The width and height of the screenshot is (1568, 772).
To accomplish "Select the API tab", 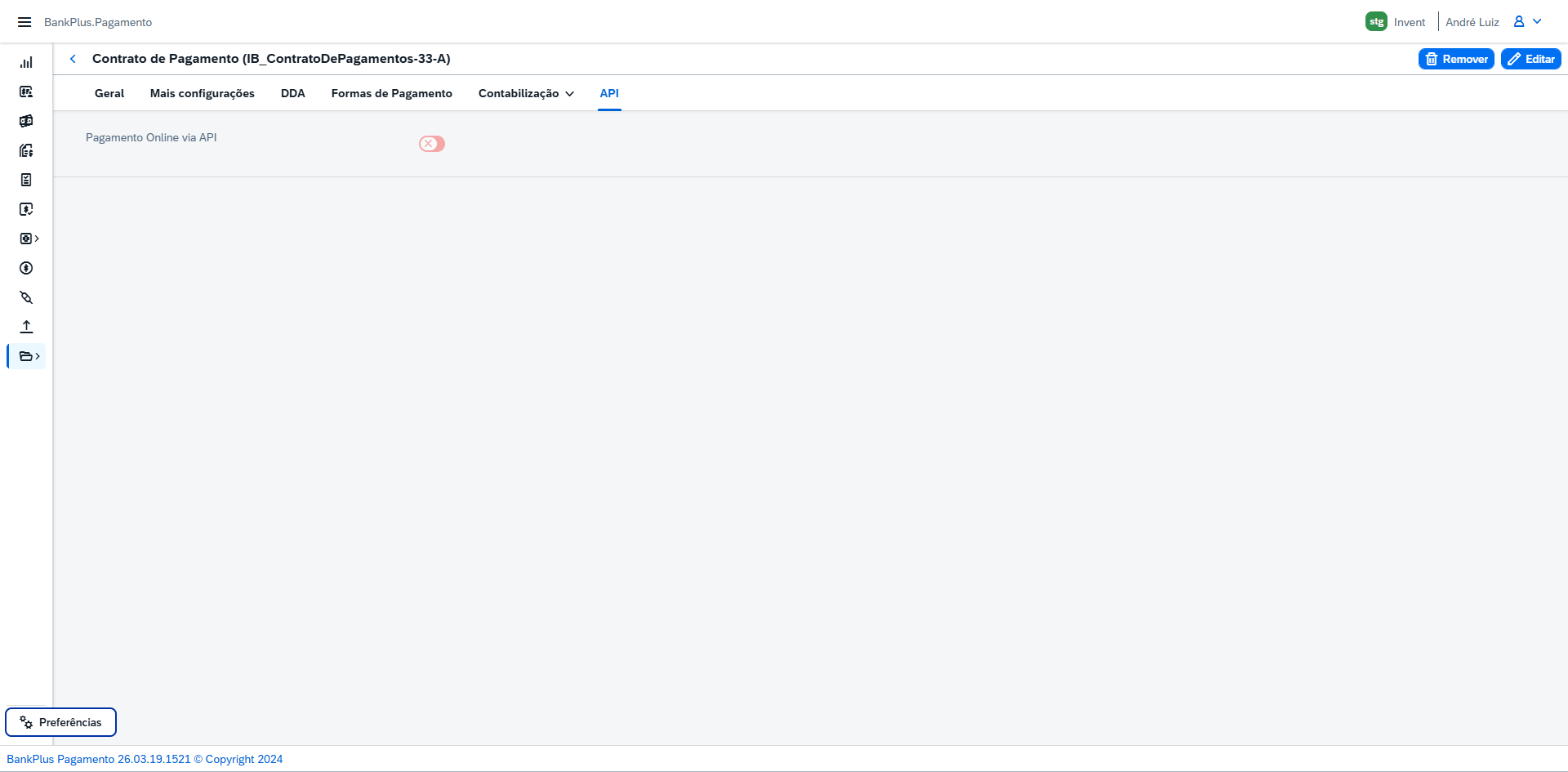I will point(610,93).
